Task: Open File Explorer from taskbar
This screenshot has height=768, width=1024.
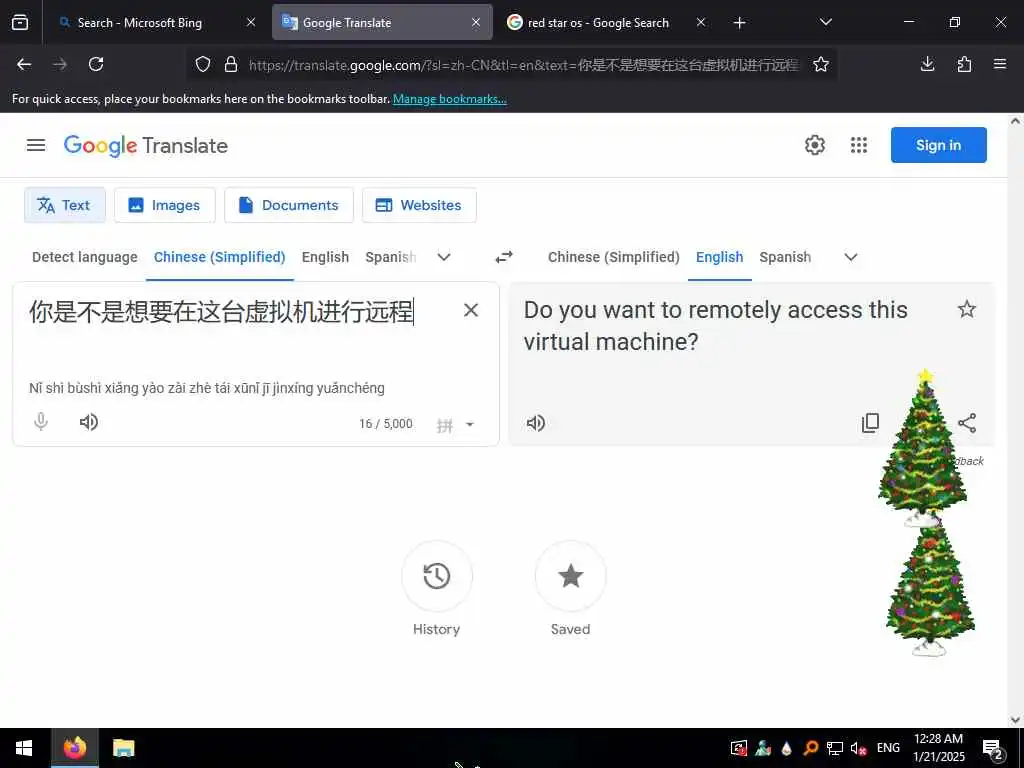Action: click(123, 748)
